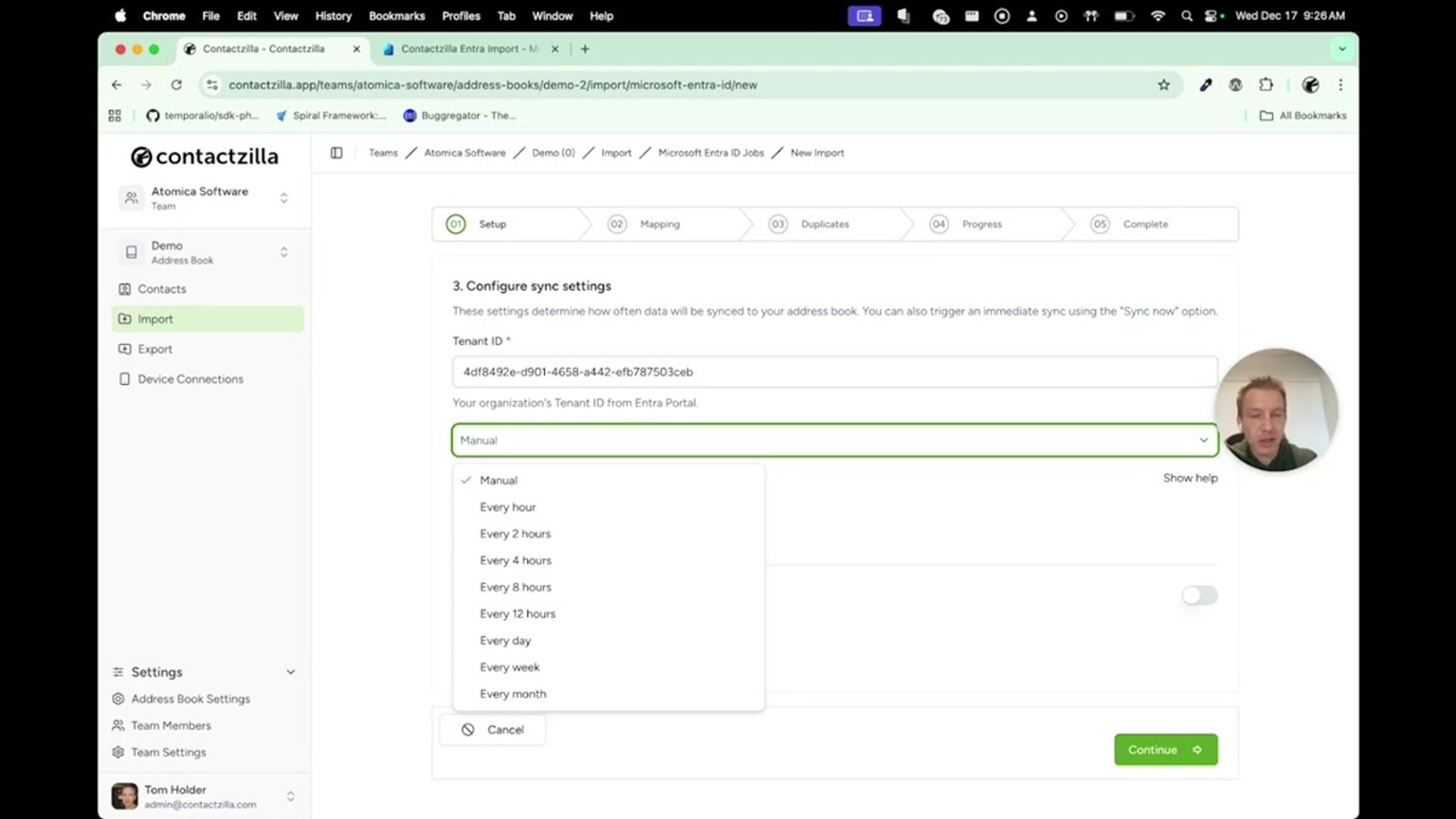
Task: Bookmark this page with star icon
Action: tap(1164, 85)
